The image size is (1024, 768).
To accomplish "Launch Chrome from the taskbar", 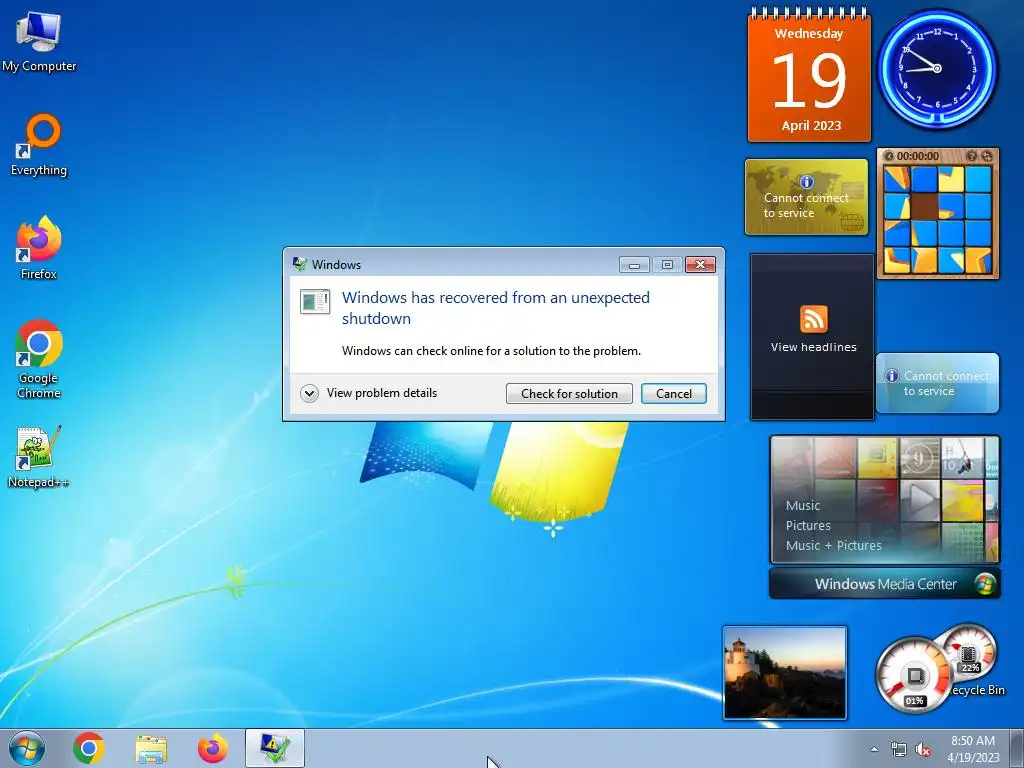I will (89, 748).
